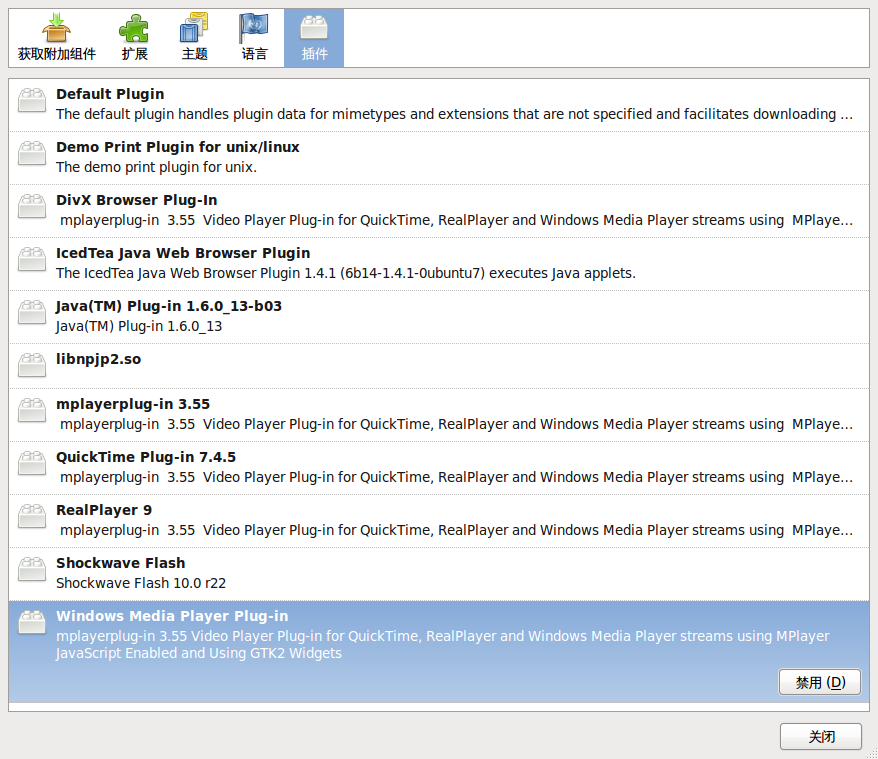This screenshot has width=878, height=759.
Task: Click the QuickTime Plug-in brick icon
Action: pos(32,463)
